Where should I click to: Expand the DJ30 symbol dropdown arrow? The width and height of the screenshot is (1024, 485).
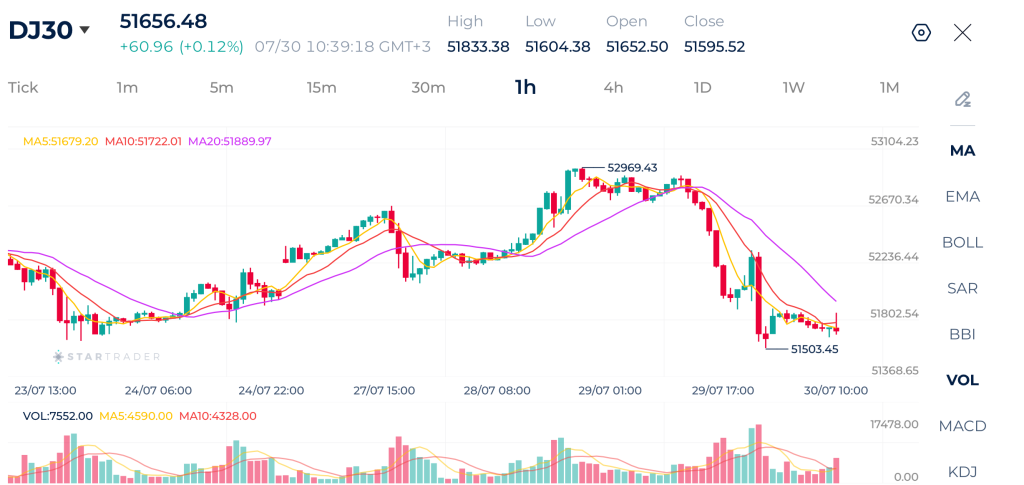84,30
